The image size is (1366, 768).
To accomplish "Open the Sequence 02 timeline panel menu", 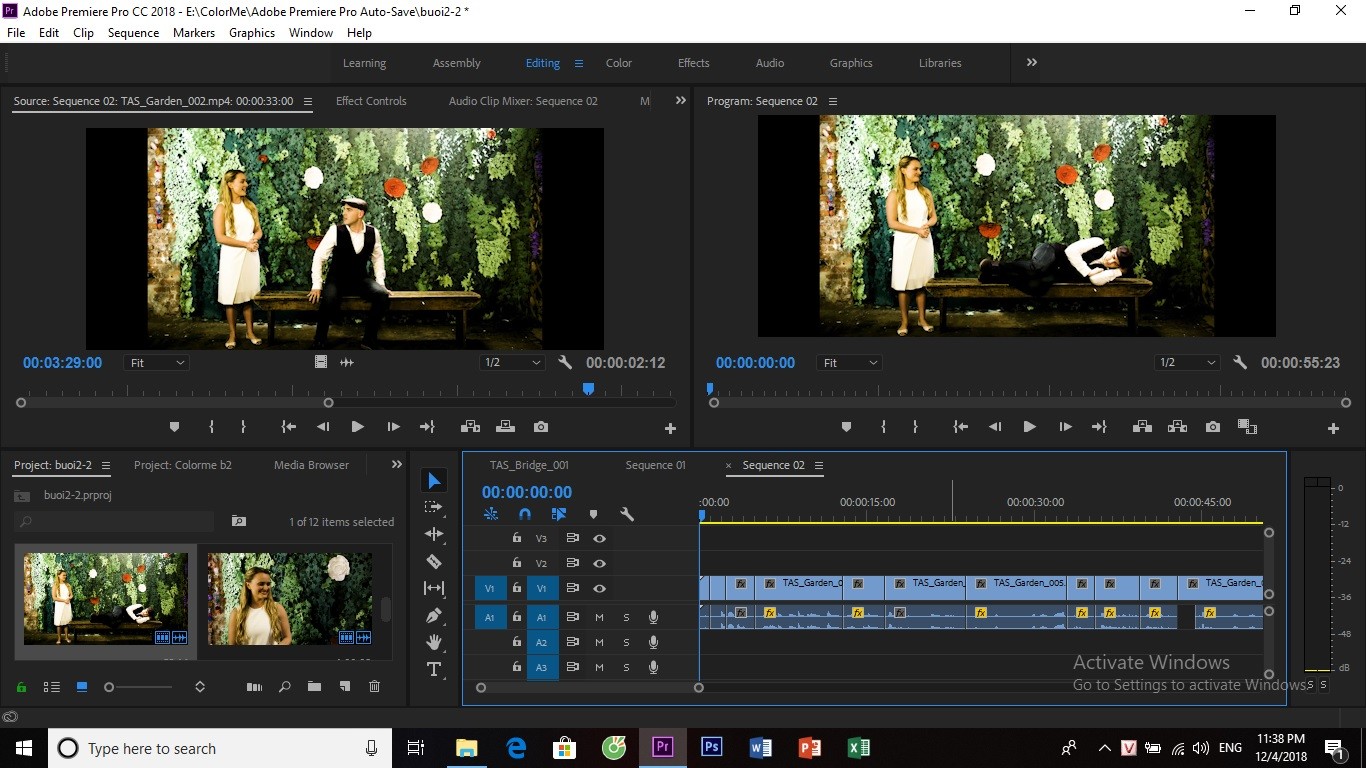I will click(x=819, y=466).
